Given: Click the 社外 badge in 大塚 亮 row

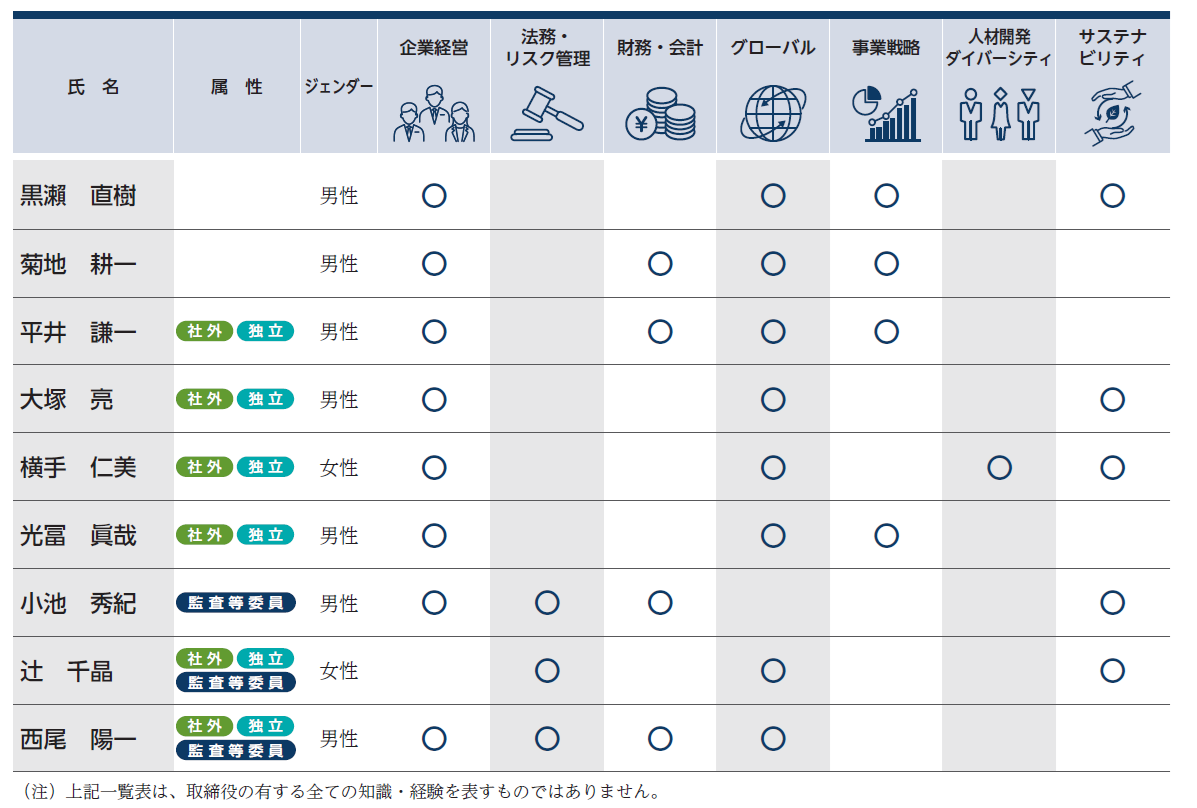Looking at the screenshot, I should (x=205, y=399).
